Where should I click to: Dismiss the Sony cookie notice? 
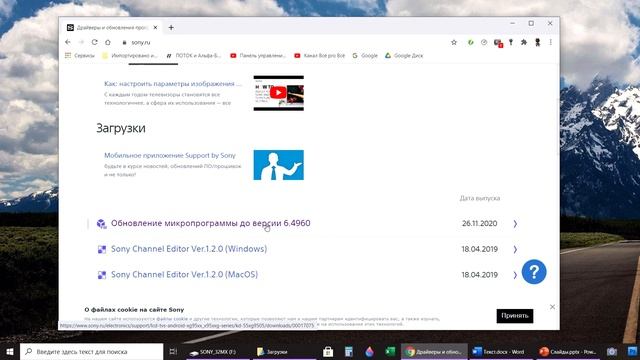[552, 307]
